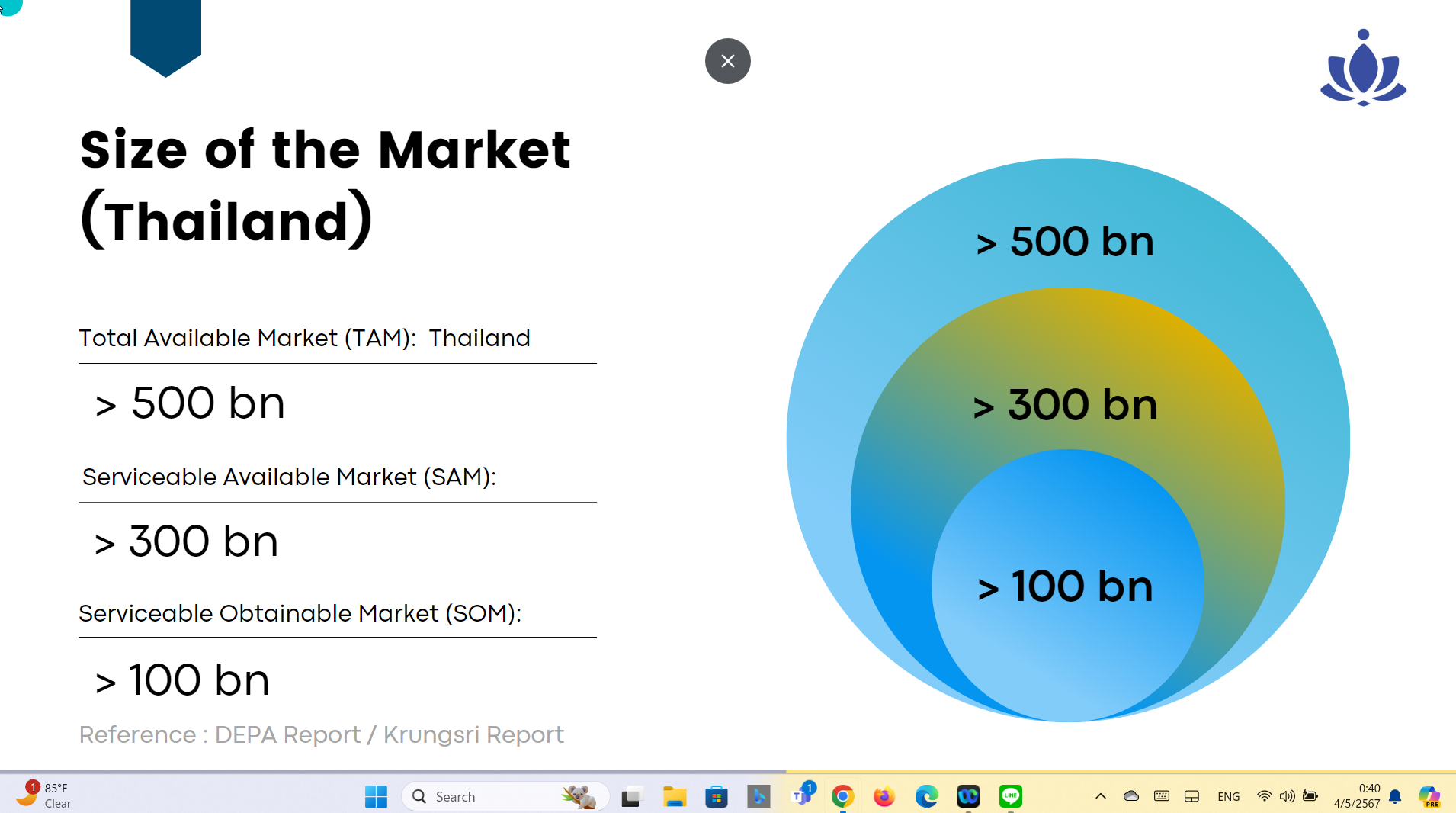
Task: Click 'Reference : DEPA Report / Krungsri Report'
Action: pyautogui.click(x=321, y=734)
